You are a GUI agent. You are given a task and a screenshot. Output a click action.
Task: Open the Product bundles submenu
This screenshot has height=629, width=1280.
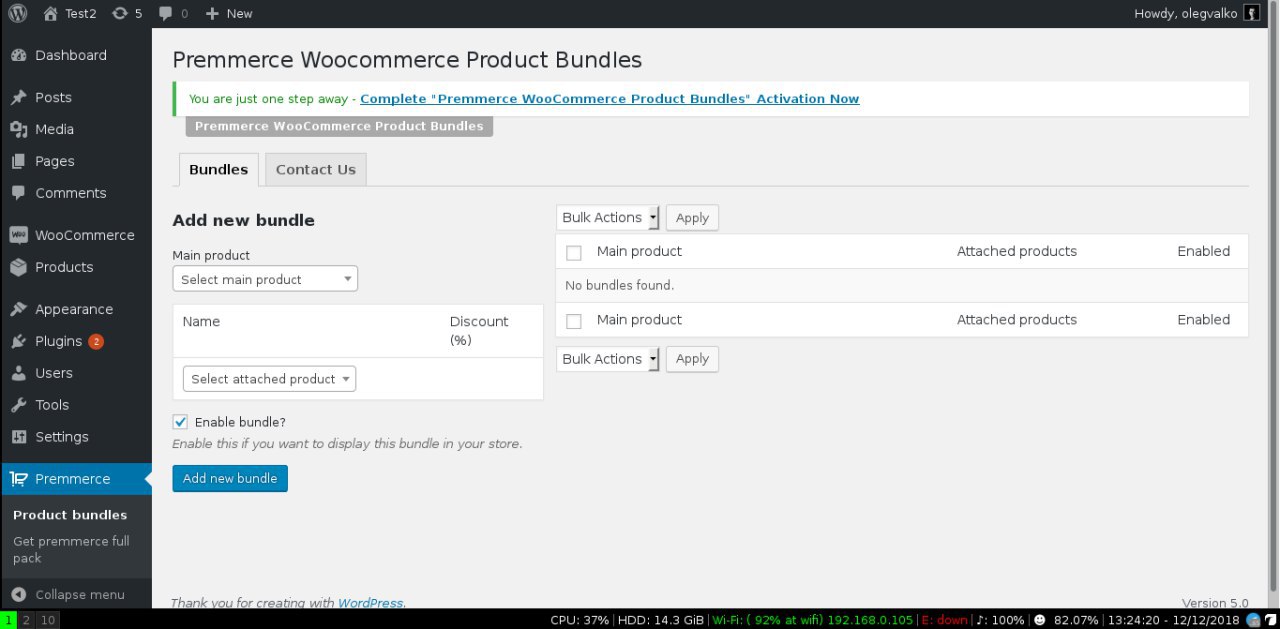70,515
